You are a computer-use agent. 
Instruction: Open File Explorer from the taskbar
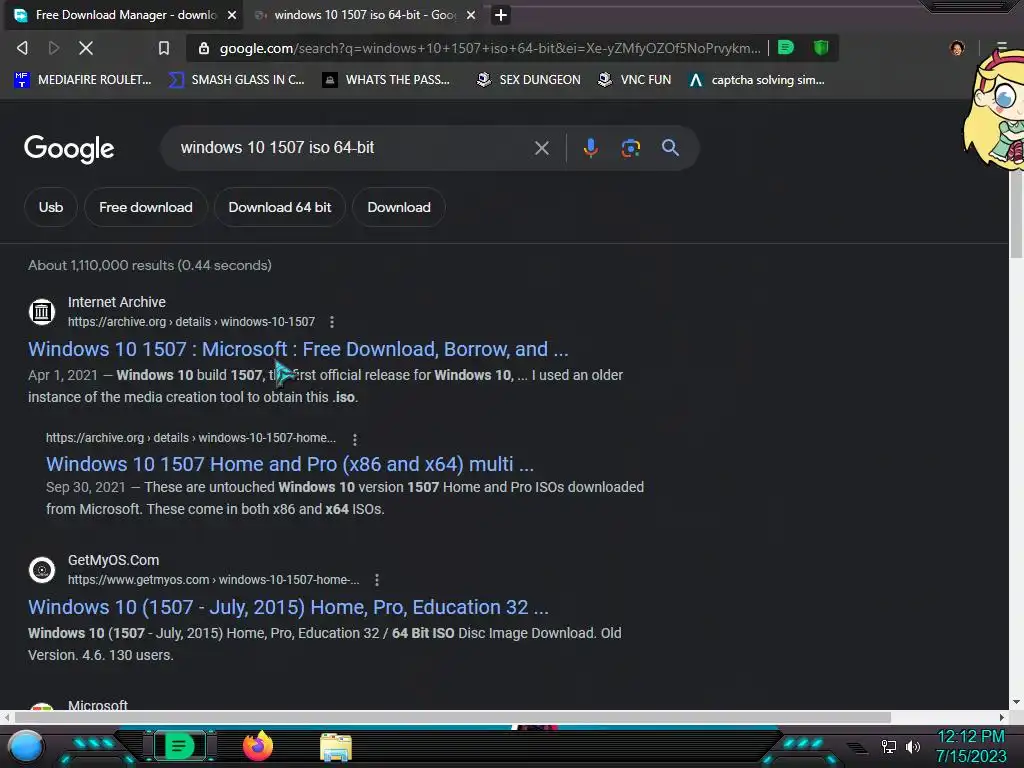tap(336, 748)
